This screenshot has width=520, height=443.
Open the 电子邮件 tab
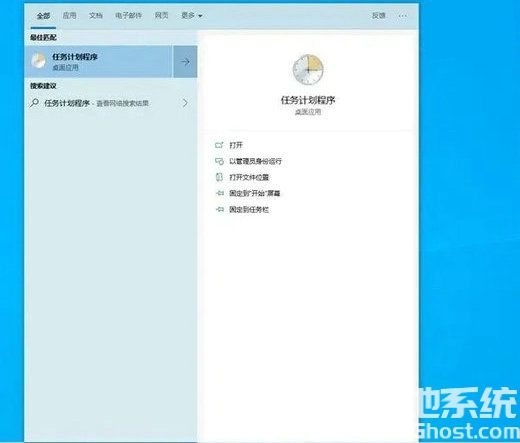pos(128,15)
